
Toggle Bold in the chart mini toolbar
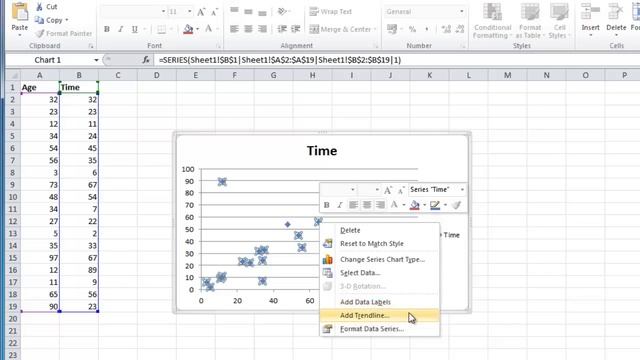click(327, 205)
